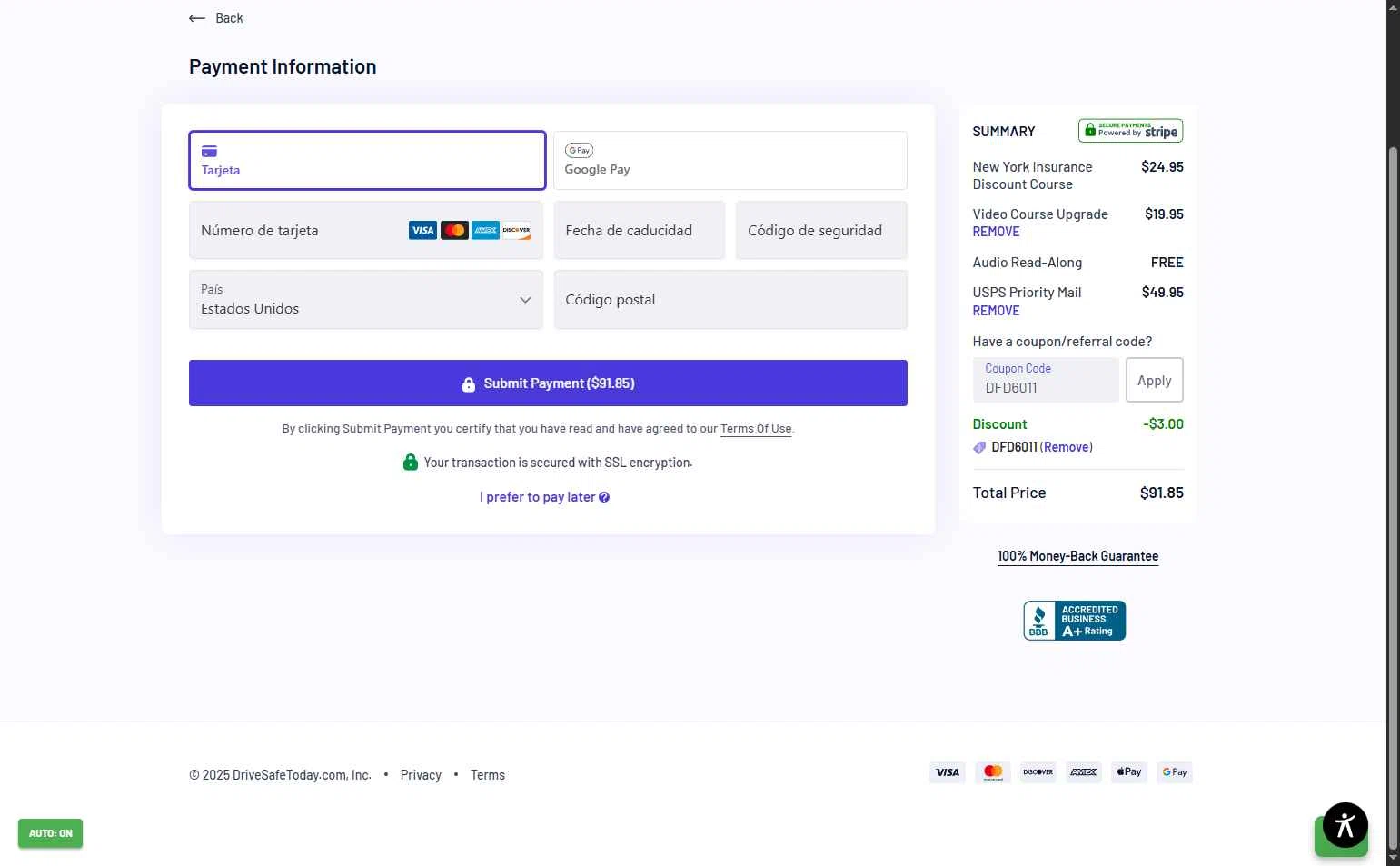Viewport: 1400px width, 866px height.
Task: Click the Audio Read-Along item
Action: click(1028, 263)
